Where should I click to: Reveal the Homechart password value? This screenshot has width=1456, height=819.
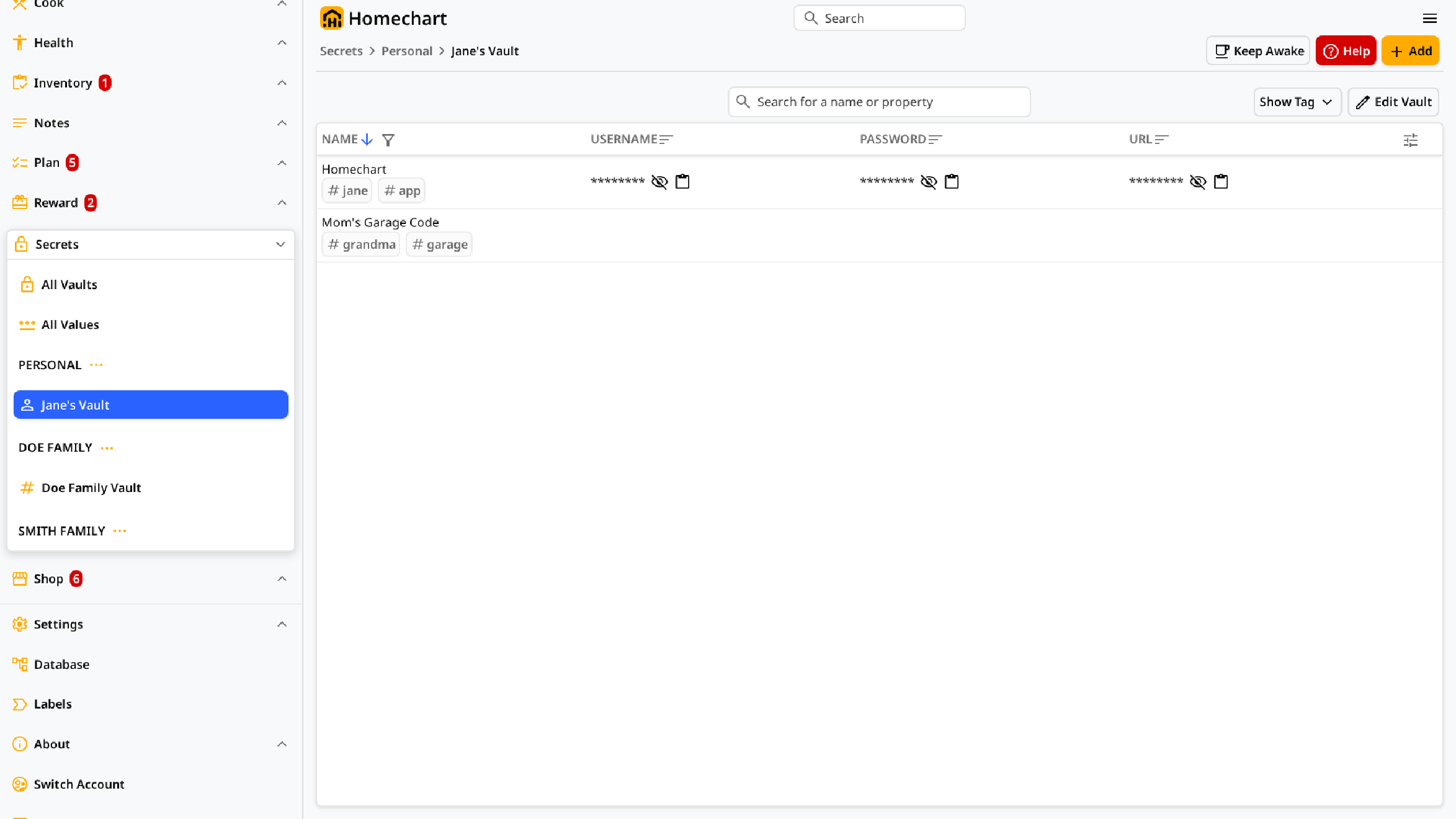[x=929, y=182]
